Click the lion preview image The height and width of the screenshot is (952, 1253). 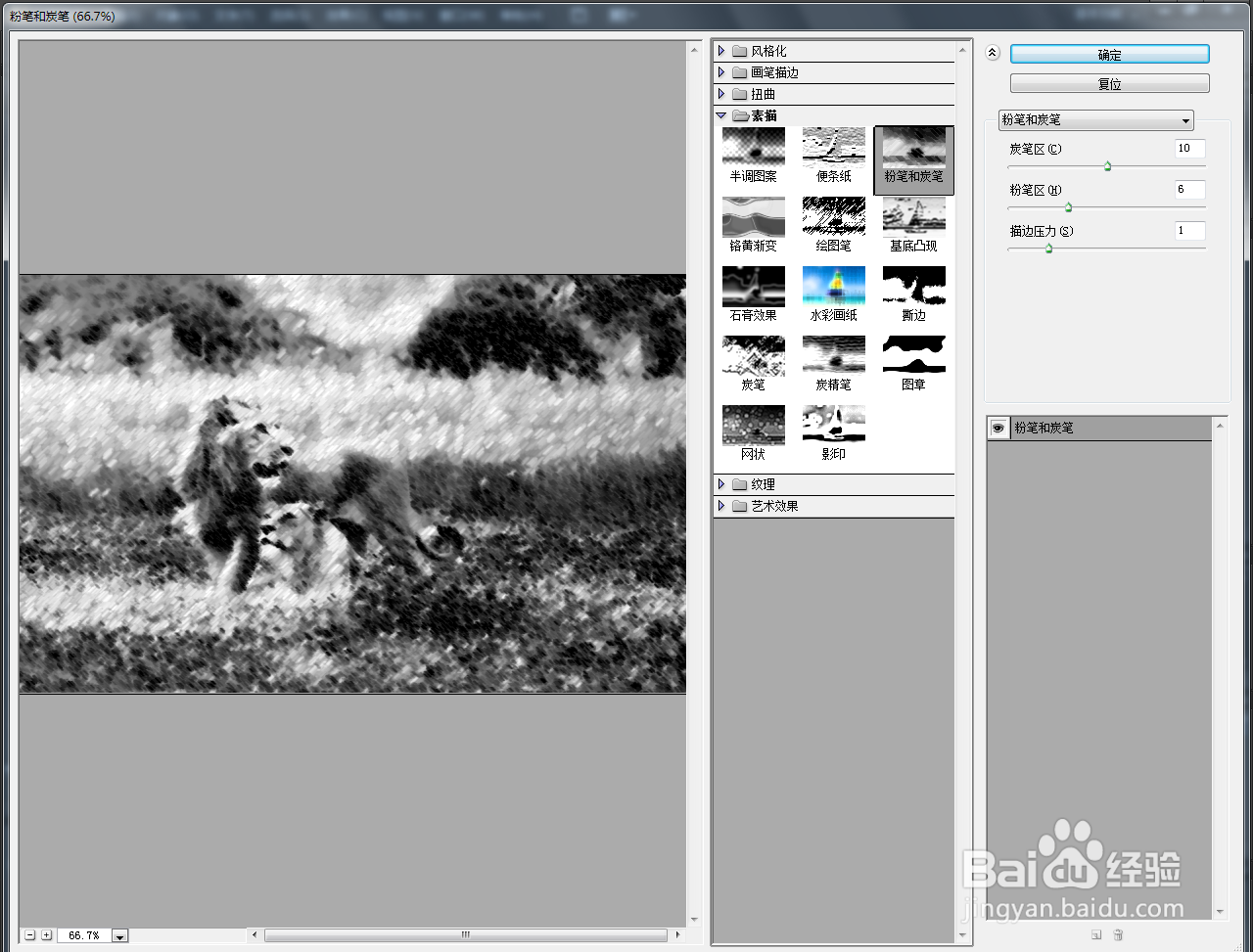point(352,483)
